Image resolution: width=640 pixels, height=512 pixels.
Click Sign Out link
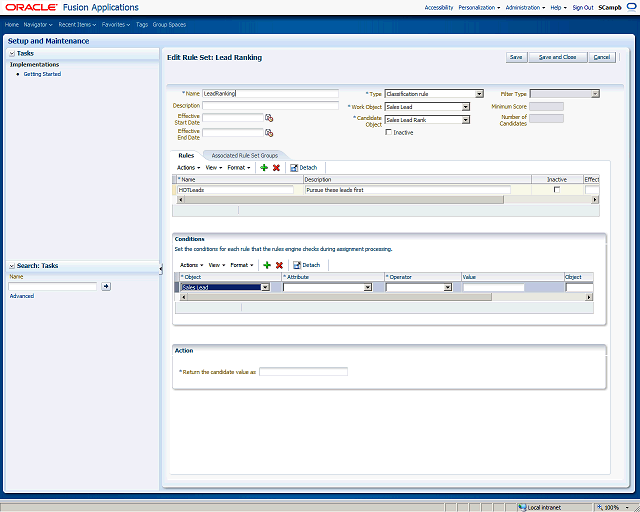pos(583,7)
